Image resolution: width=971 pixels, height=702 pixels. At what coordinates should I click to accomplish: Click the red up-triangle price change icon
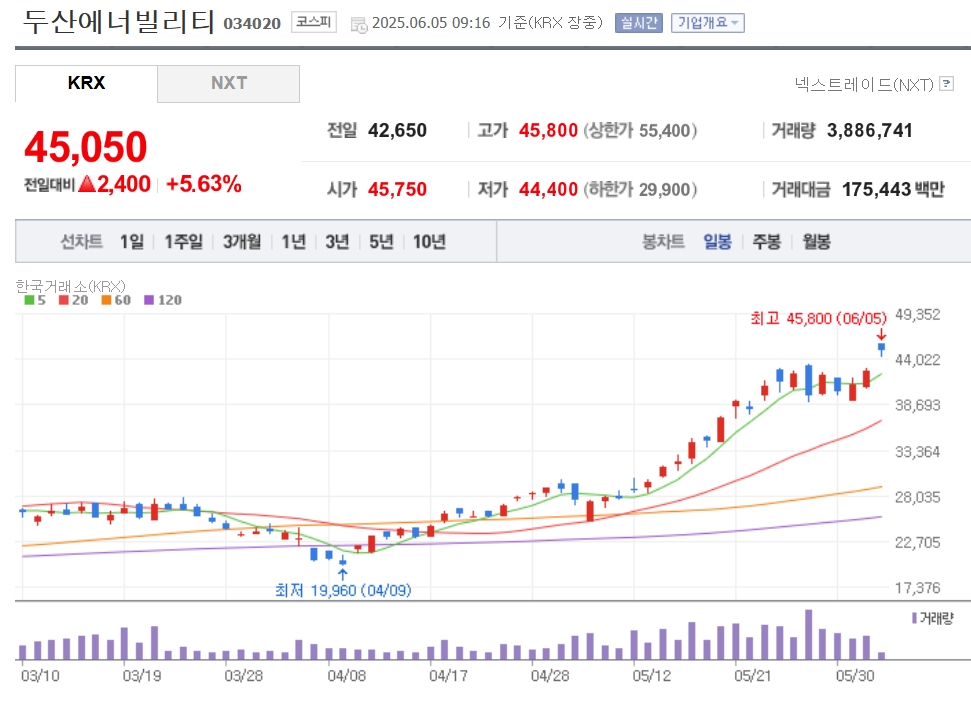[87, 184]
